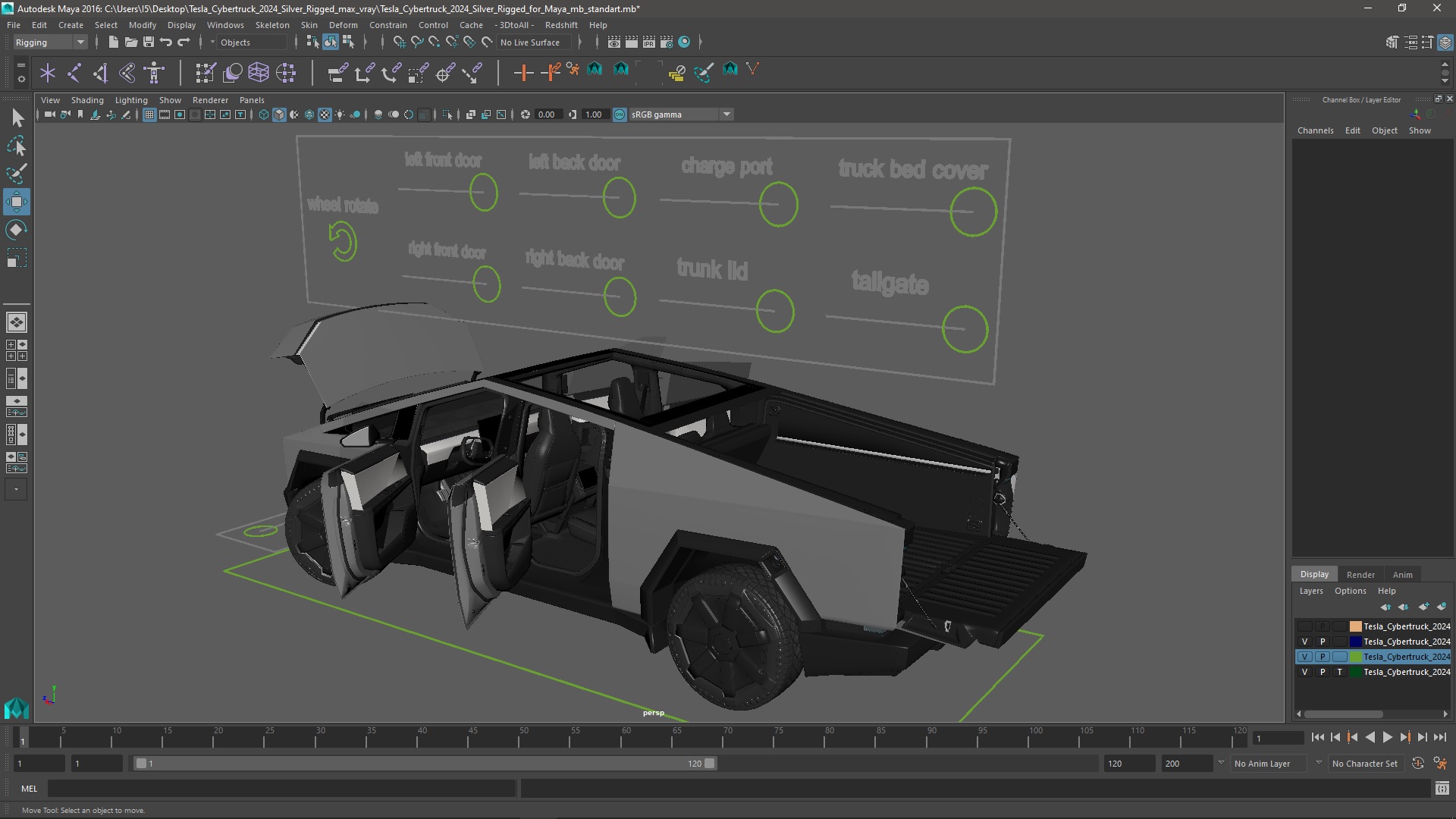Open the sRGB gamma view transform dropdown
1456x819 pixels.
click(x=681, y=115)
